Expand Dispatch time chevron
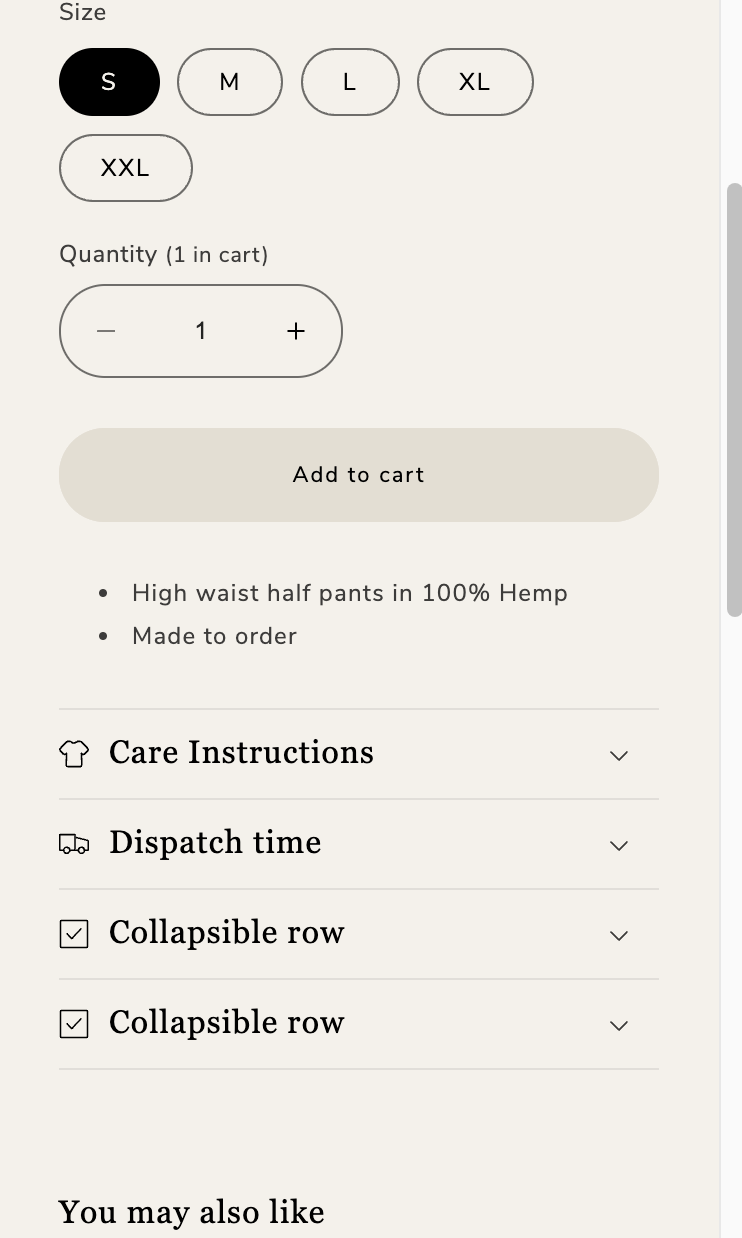Viewport: 742px width, 1238px height. coord(619,845)
